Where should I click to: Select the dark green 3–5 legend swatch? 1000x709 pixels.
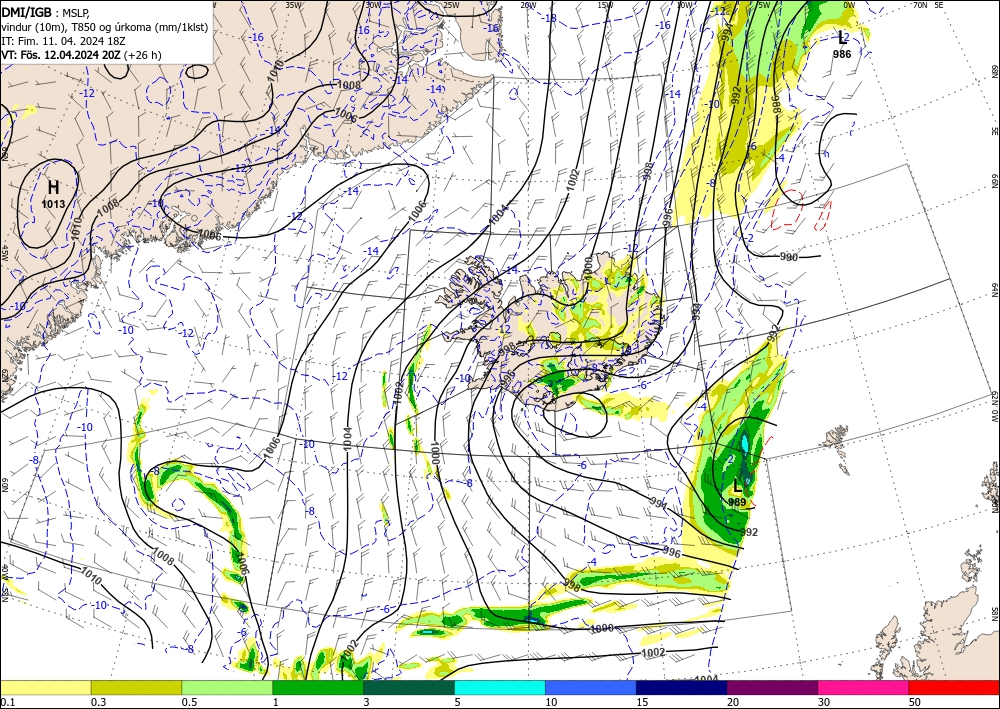pos(409,687)
